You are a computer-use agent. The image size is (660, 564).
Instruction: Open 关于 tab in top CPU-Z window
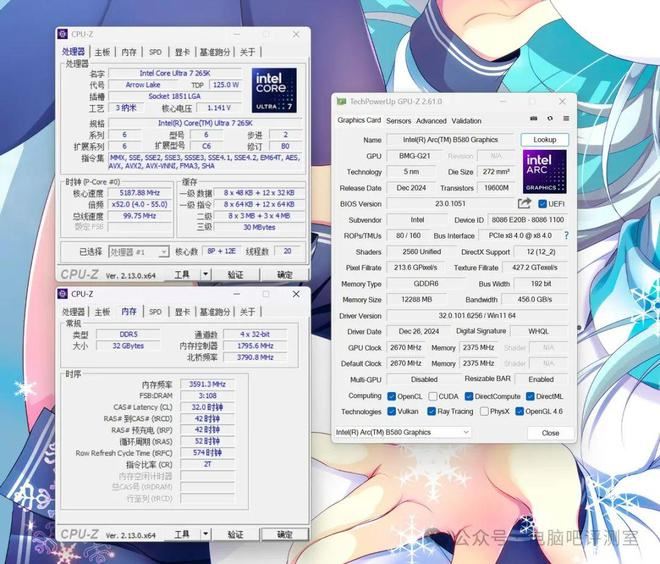point(248,52)
